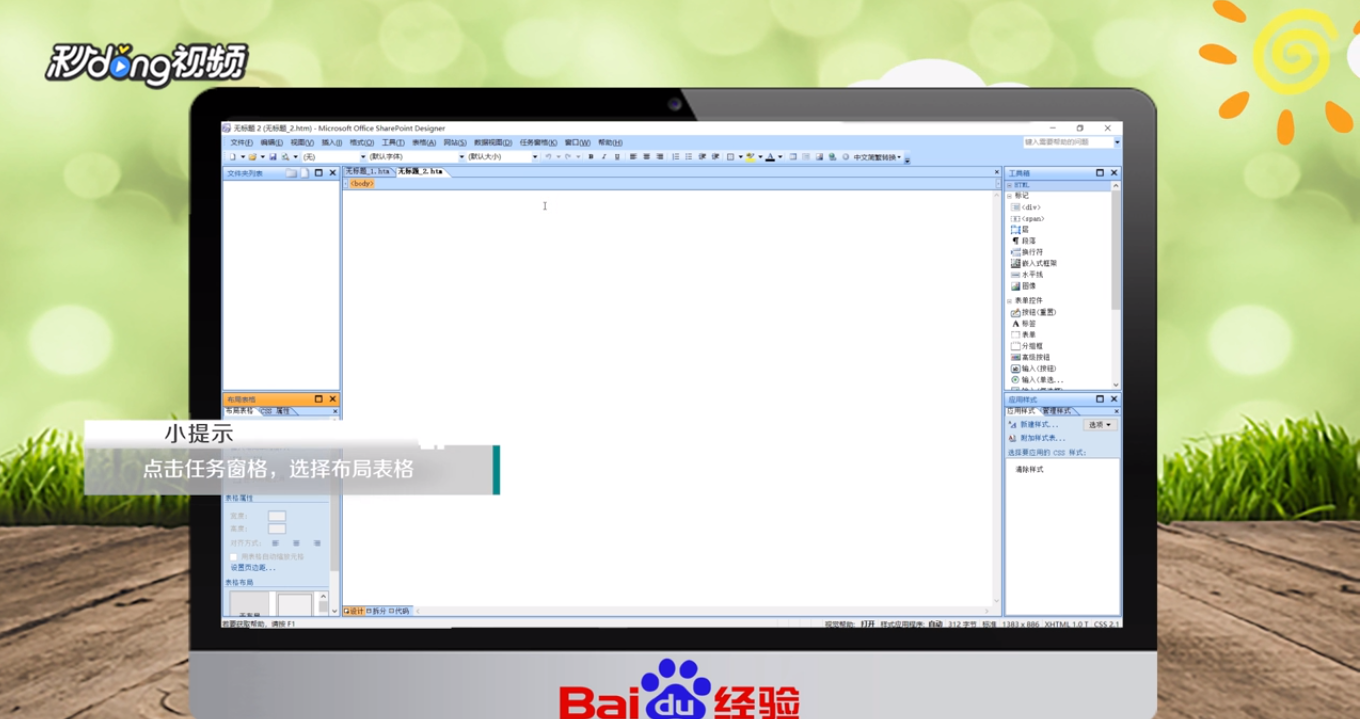
Task: Switch to 拆分 Split view
Action: click(x=376, y=611)
